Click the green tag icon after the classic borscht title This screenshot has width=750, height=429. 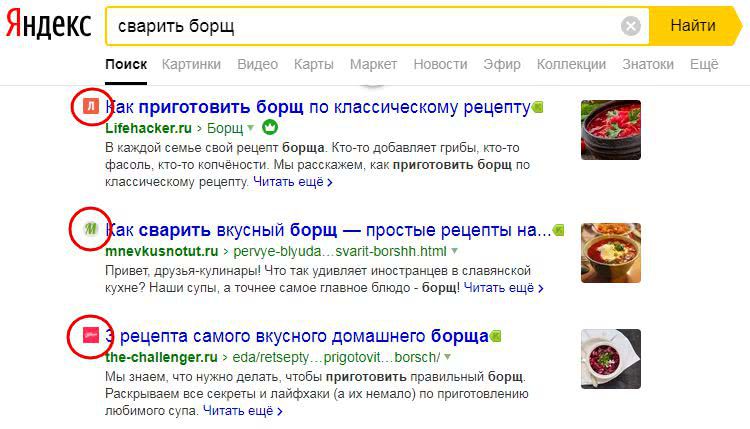point(538,107)
